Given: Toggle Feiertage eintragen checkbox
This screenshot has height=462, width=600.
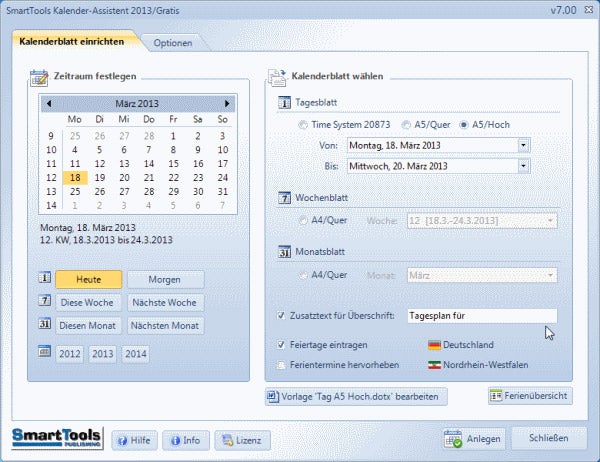Looking at the screenshot, I should pyautogui.click(x=281, y=345).
